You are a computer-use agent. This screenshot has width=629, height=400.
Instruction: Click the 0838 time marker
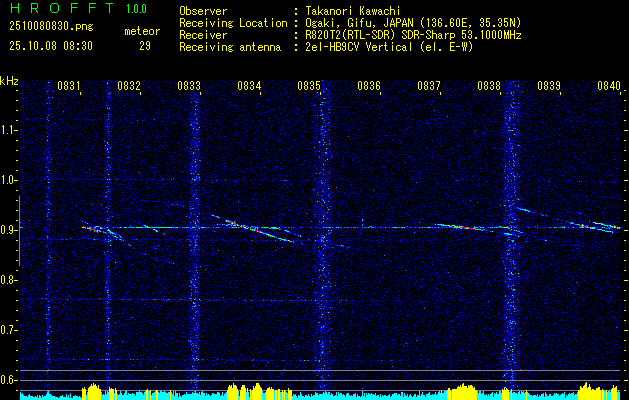coord(489,86)
